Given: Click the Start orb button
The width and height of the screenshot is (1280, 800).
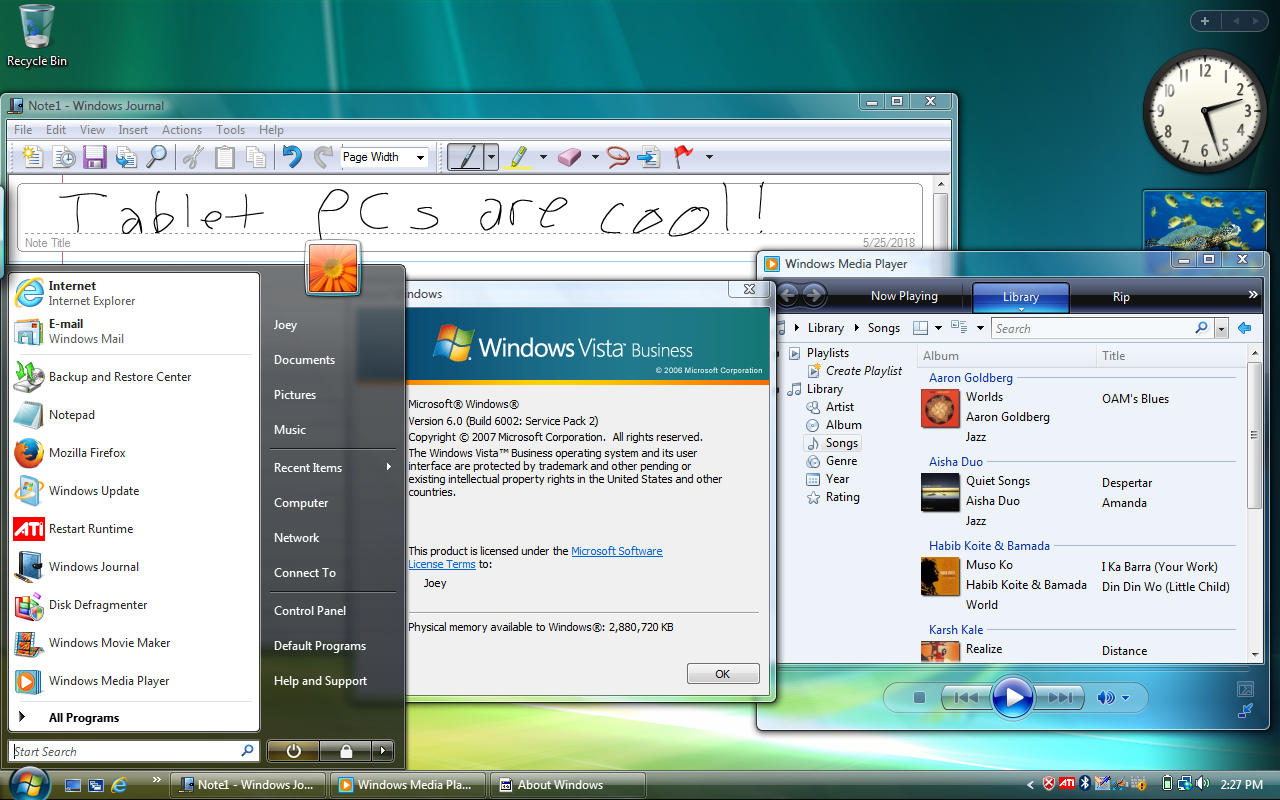Looking at the screenshot, I should point(28,783).
